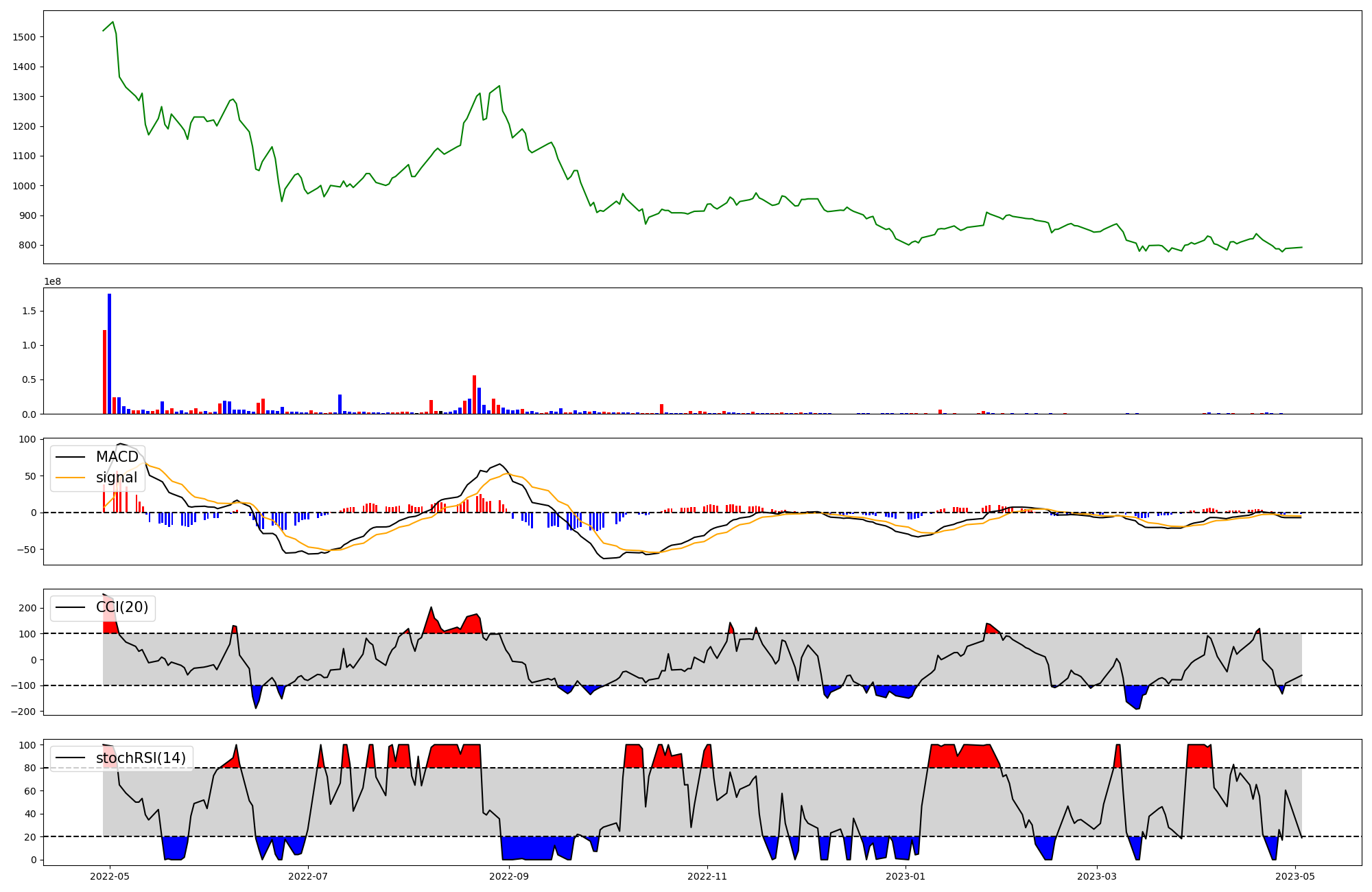This screenshot has width=1372, height=892.
Task: Click the 2023-03 x-axis tick label
Action: [1097, 876]
